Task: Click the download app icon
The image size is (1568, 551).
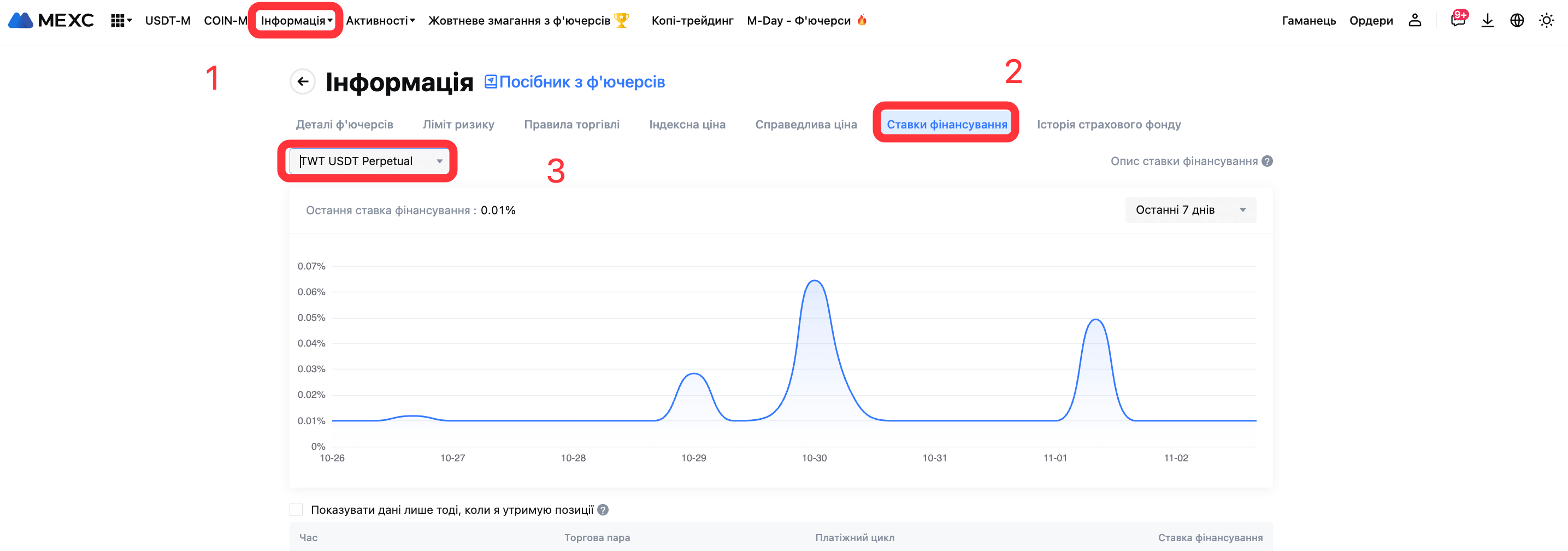Action: tap(1487, 21)
